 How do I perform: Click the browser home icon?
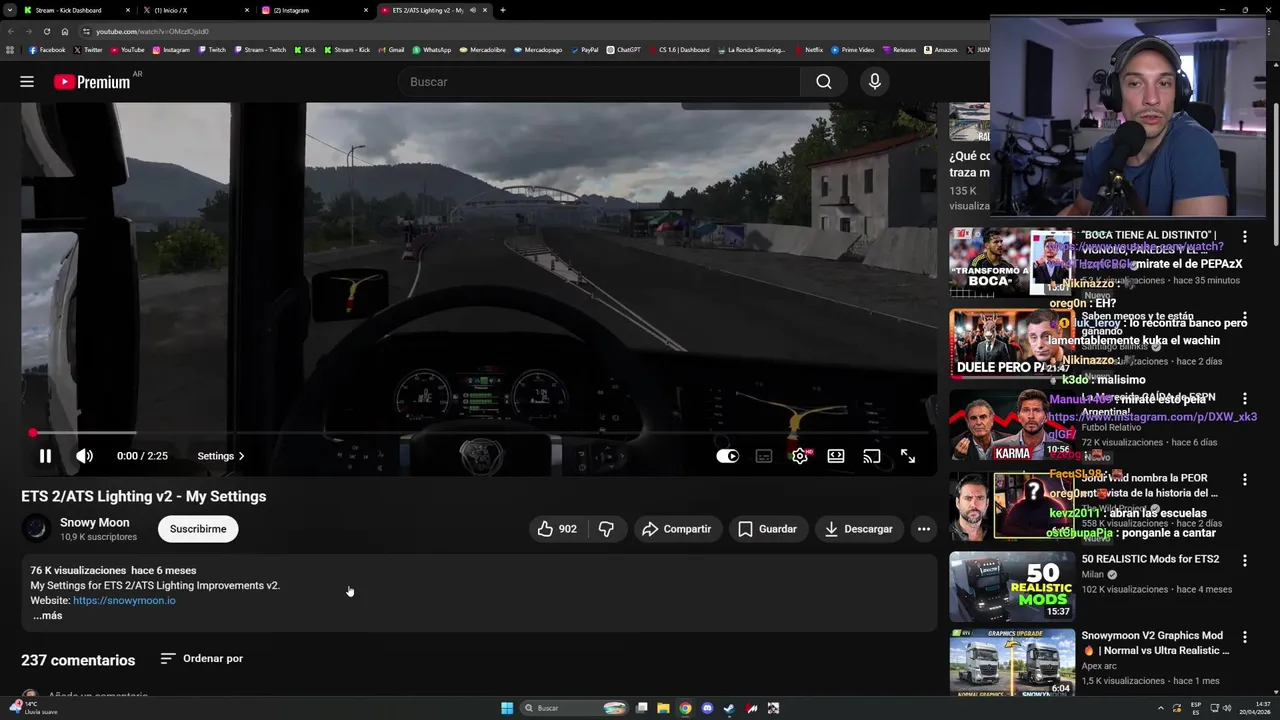tap(64, 31)
